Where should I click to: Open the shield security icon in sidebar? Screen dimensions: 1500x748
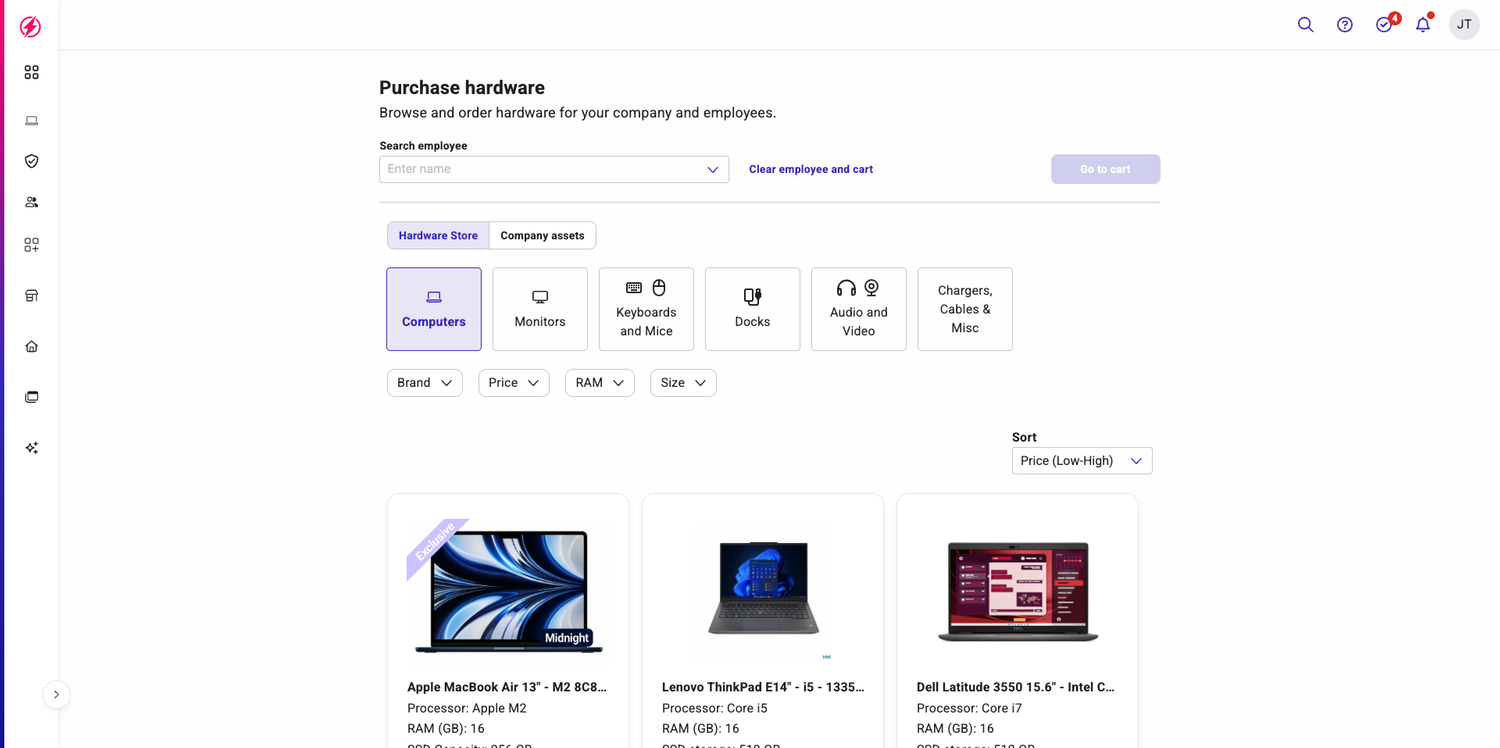click(32, 161)
